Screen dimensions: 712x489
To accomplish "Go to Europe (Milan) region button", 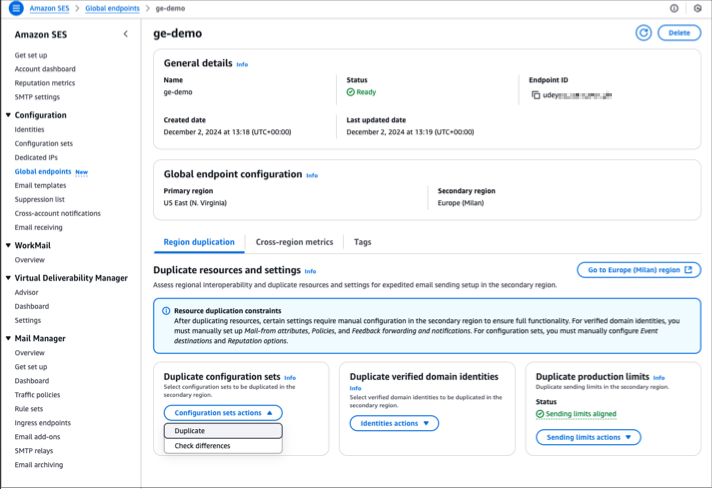I will [639, 270].
